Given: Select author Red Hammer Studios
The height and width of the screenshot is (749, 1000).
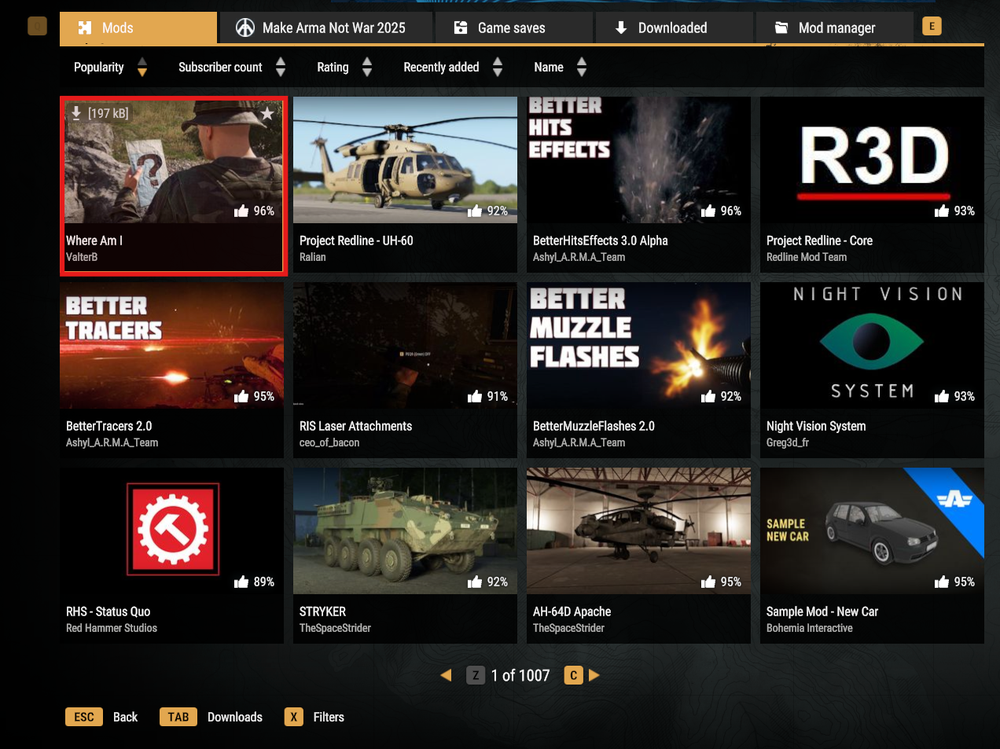Looking at the screenshot, I should (x=112, y=628).
